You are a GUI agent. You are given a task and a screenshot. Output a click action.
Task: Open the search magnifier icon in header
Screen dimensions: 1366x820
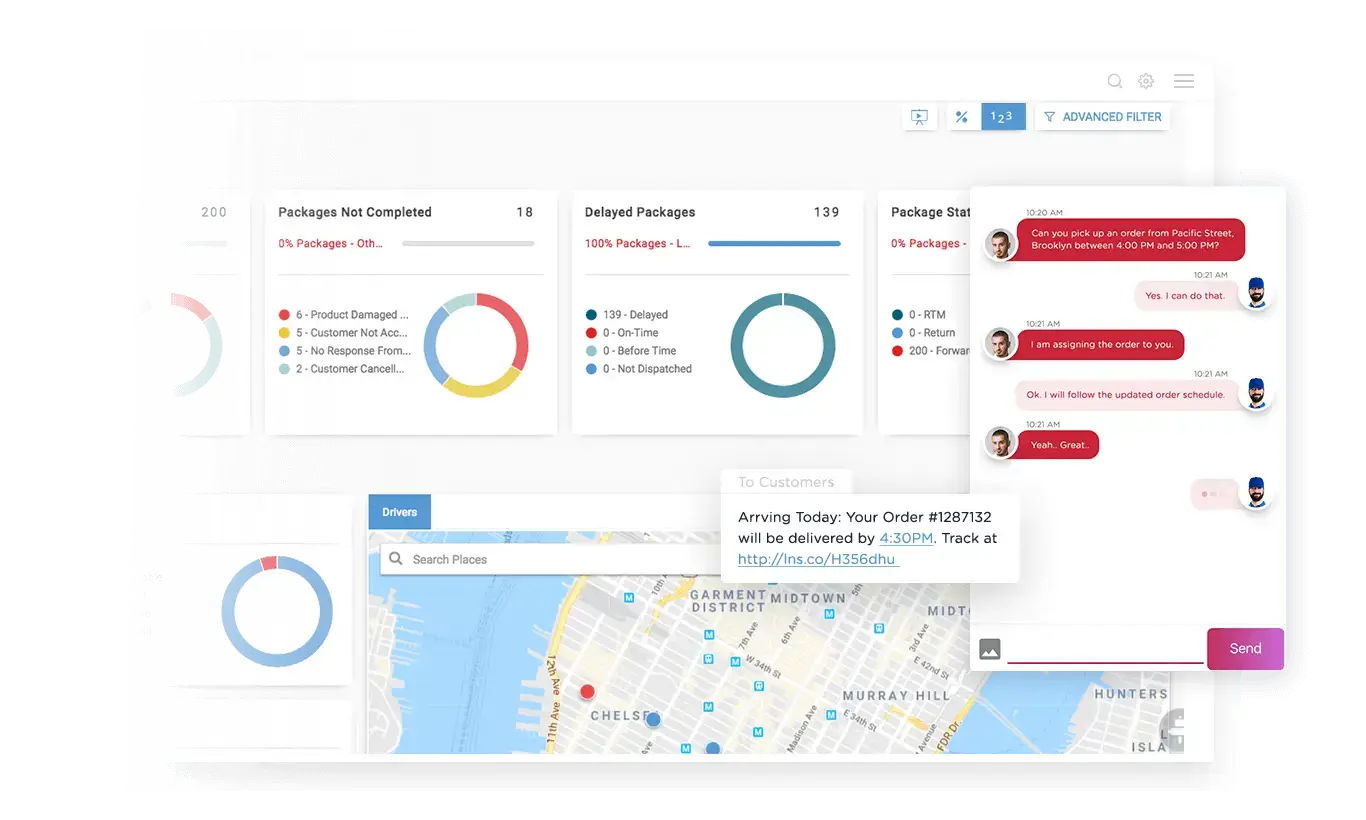tap(1114, 81)
